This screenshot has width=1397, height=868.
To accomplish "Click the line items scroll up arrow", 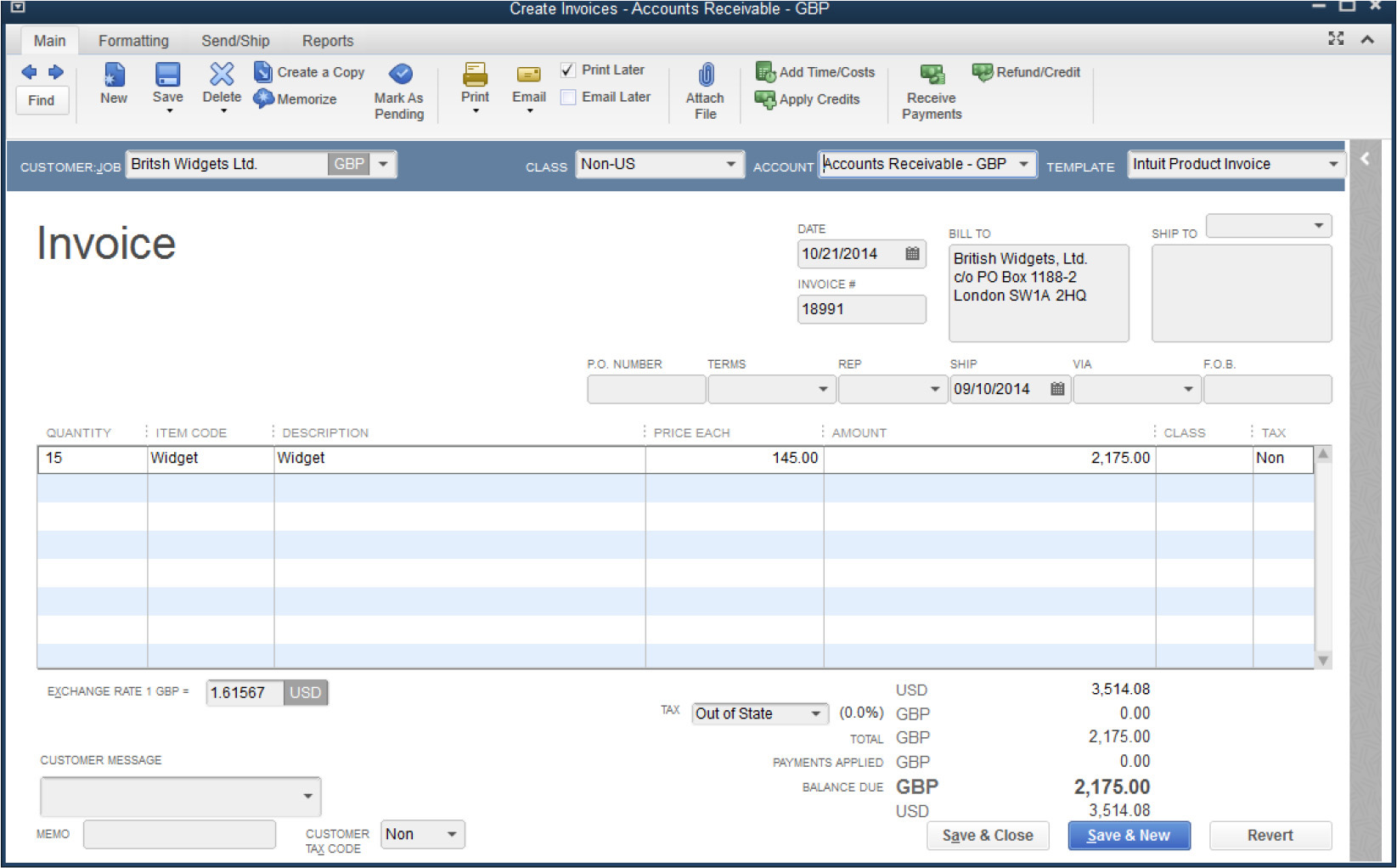I will point(1323,454).
